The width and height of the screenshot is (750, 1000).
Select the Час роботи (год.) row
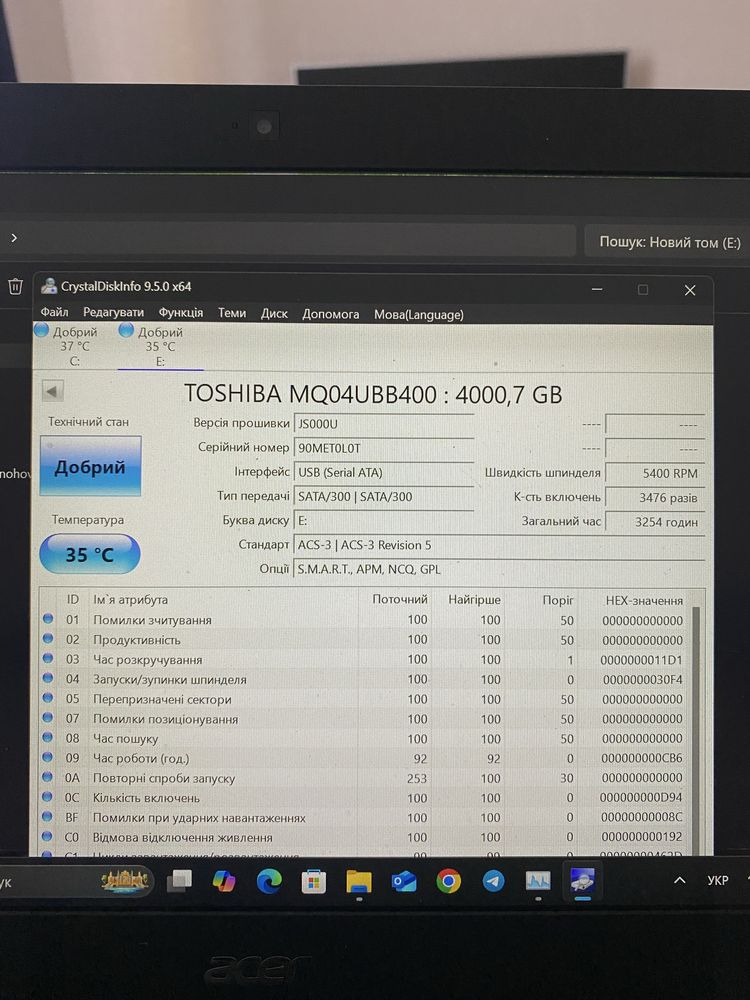coord(365,758)
